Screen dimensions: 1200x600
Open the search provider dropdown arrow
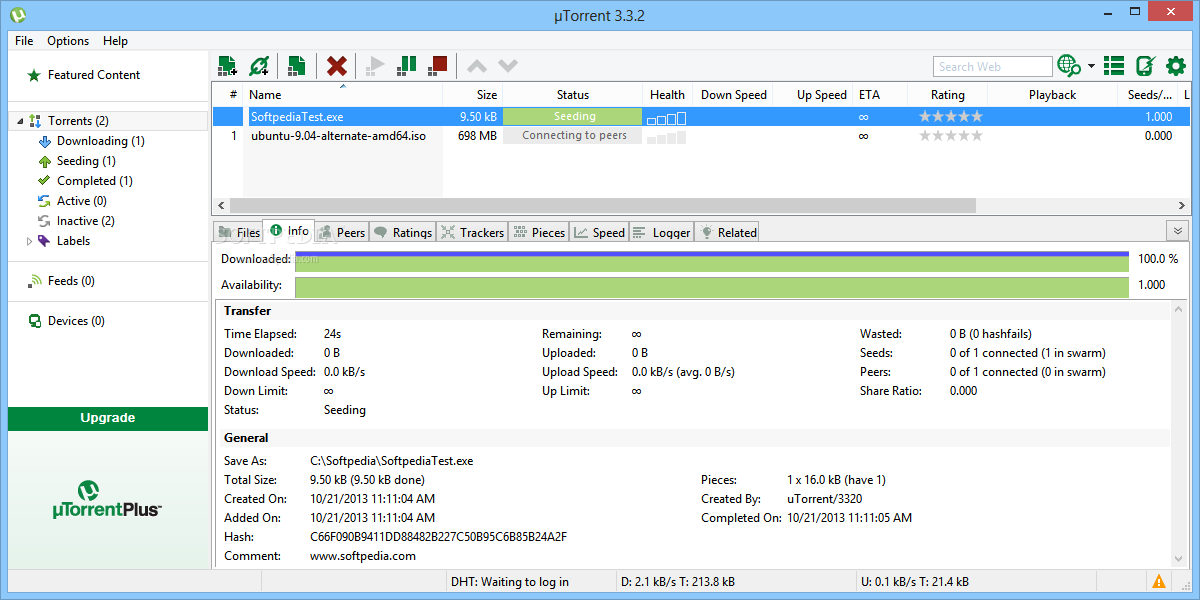1091,67
